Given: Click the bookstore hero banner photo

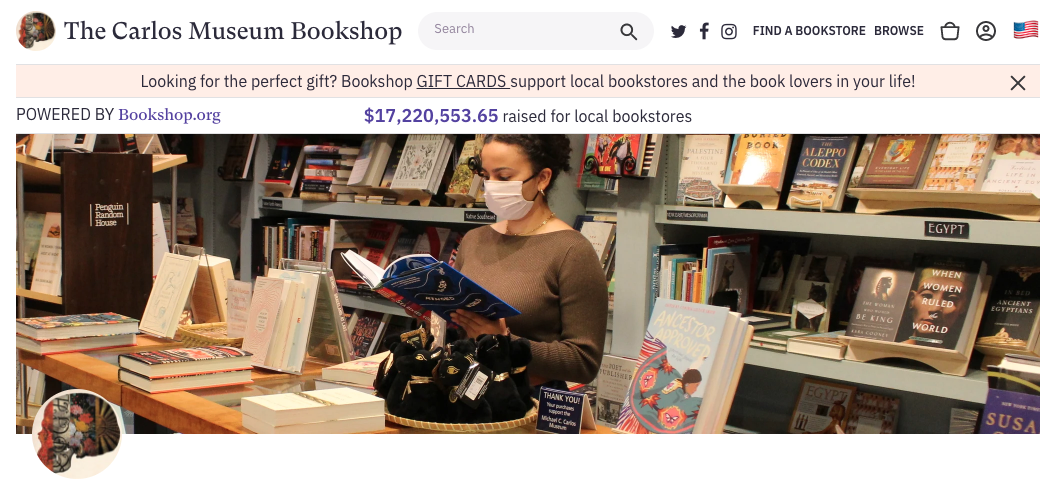Looking at the screenshot, I should tap(528, 283).
